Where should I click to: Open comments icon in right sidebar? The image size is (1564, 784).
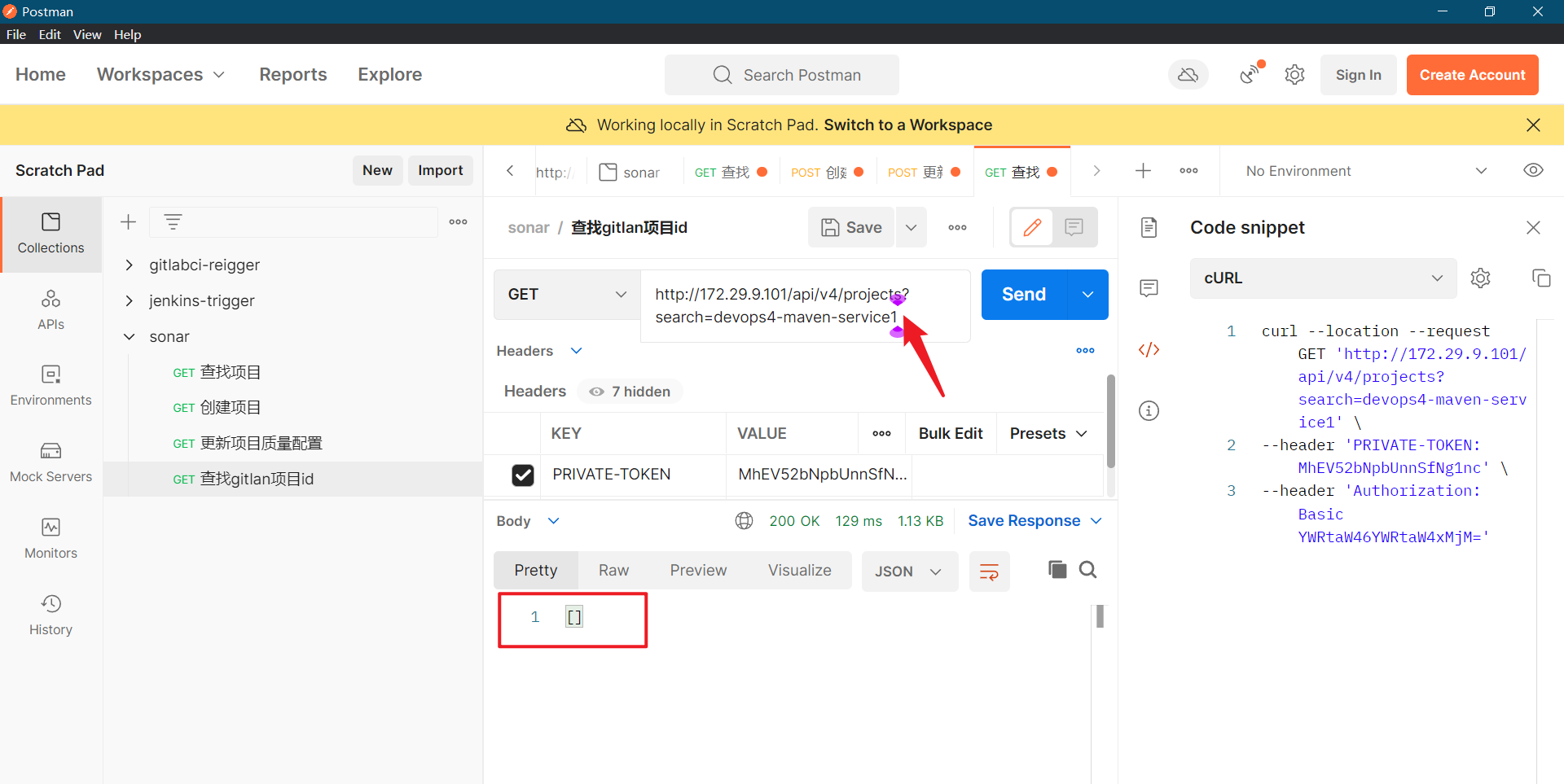(1149, 288)
